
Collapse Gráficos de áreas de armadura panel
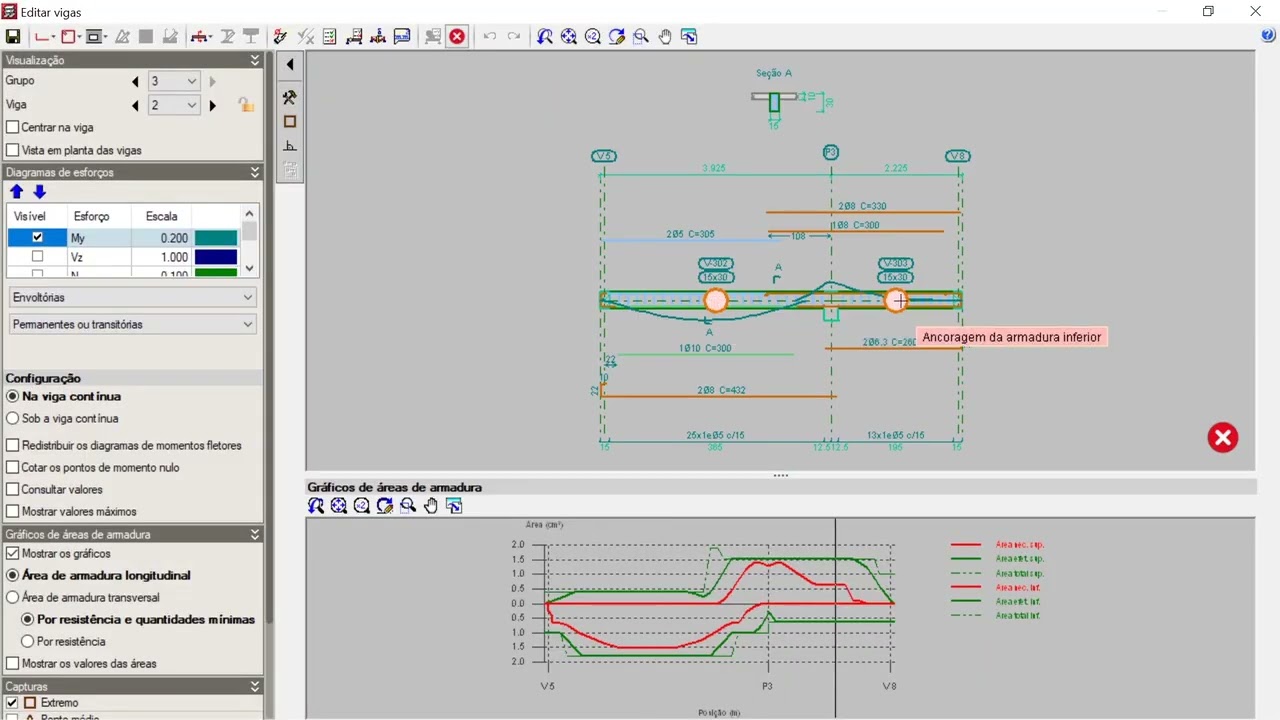click(x=255, y=535)
